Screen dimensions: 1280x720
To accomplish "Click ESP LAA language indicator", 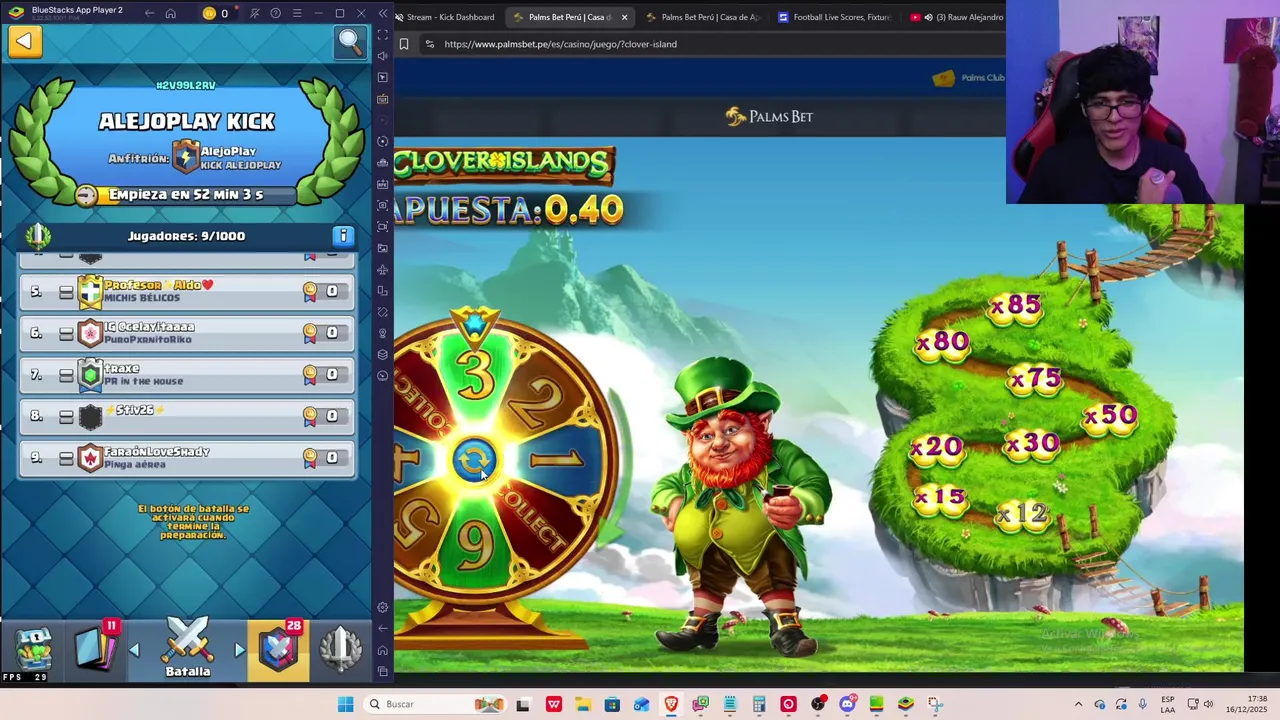I will [1168, 704].
